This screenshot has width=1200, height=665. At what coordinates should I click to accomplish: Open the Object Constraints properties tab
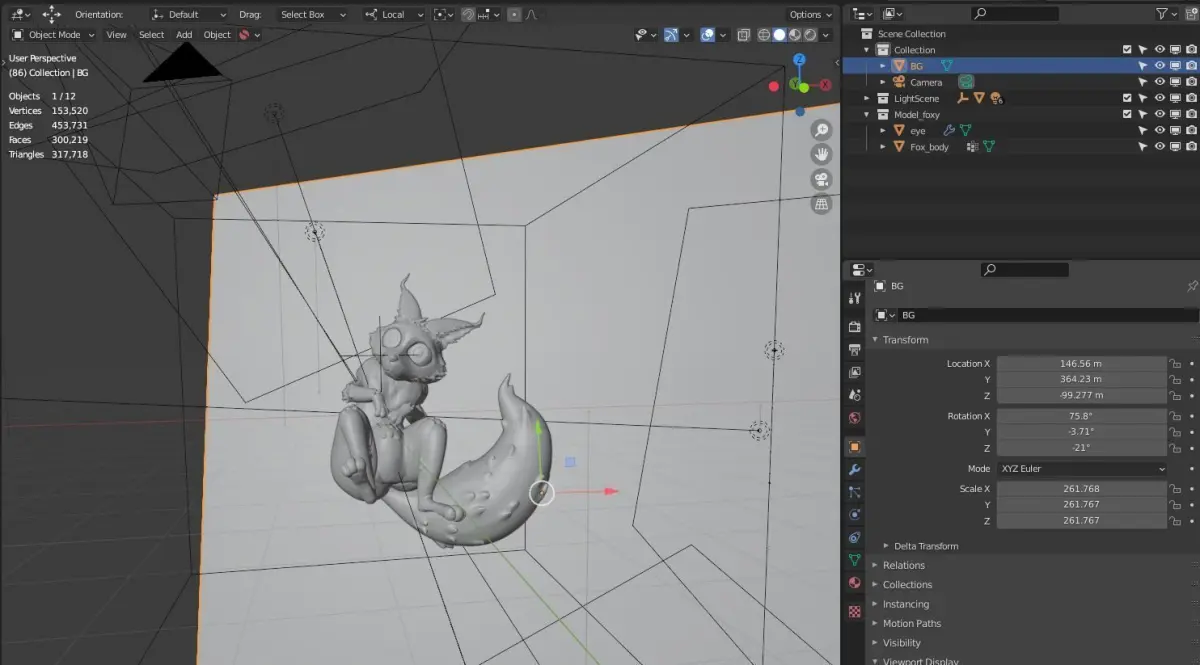[854, 538]
